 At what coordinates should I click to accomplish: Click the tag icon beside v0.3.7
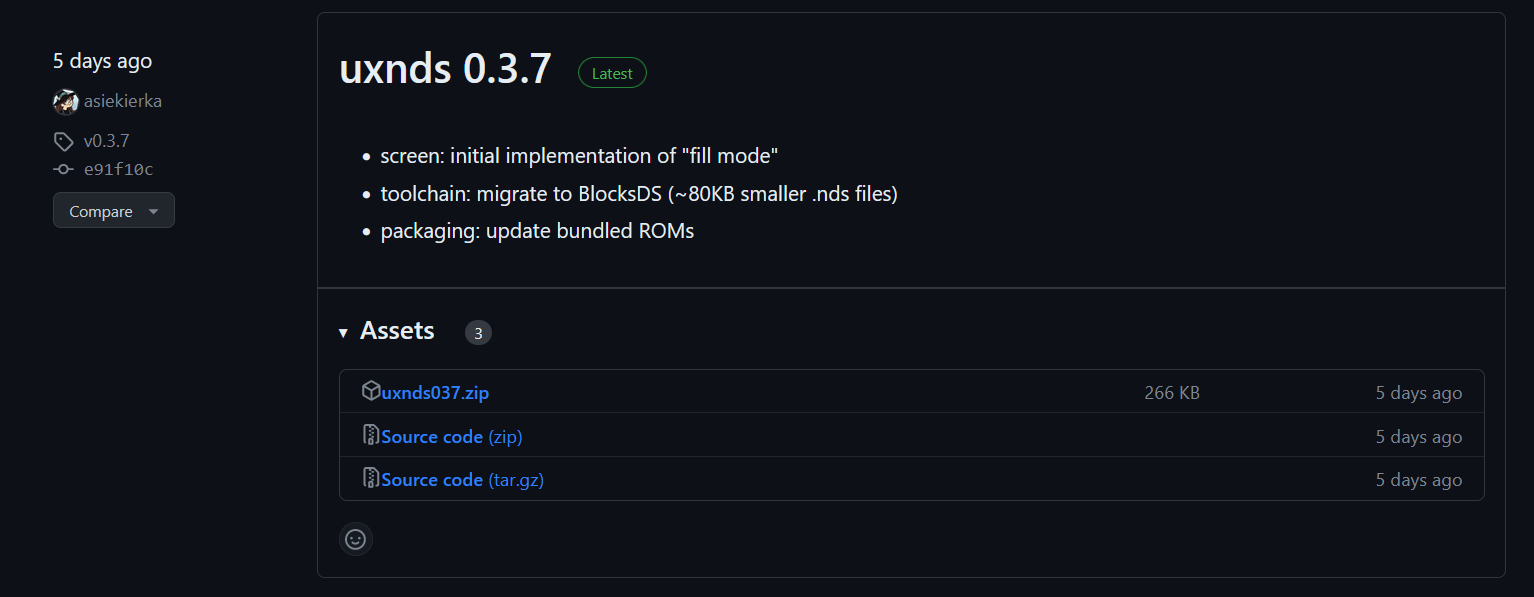tap(63, 141)
